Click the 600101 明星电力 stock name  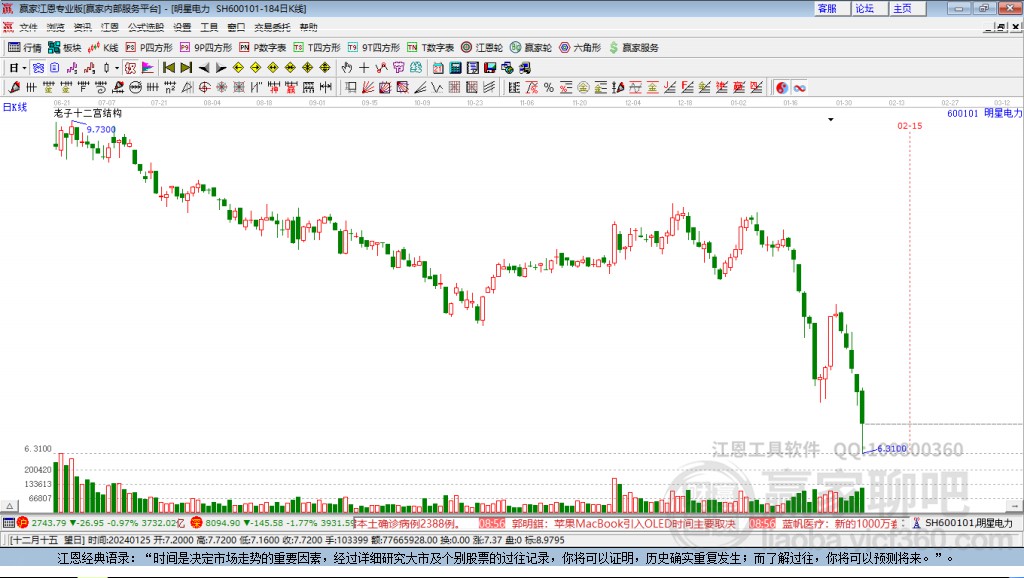point(984,113)
